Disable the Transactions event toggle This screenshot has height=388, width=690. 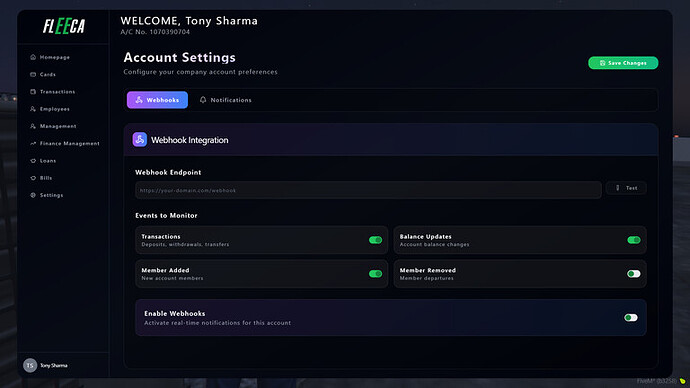click(x=375, y=240)
